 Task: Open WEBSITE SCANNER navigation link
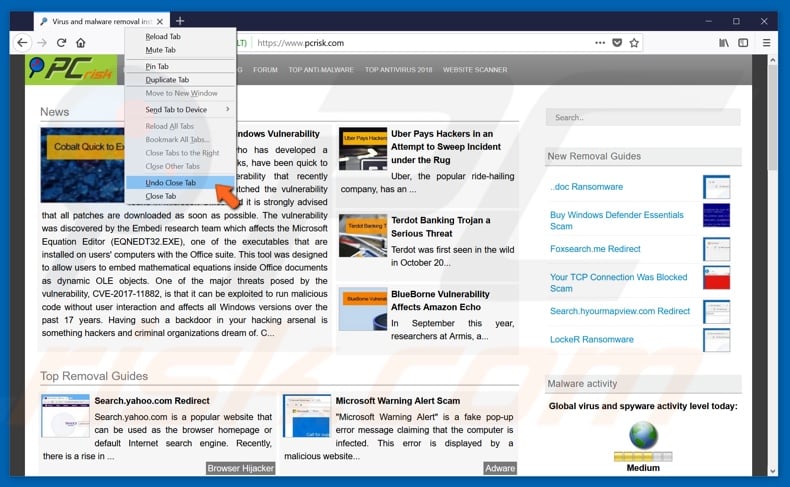point(475,69)
